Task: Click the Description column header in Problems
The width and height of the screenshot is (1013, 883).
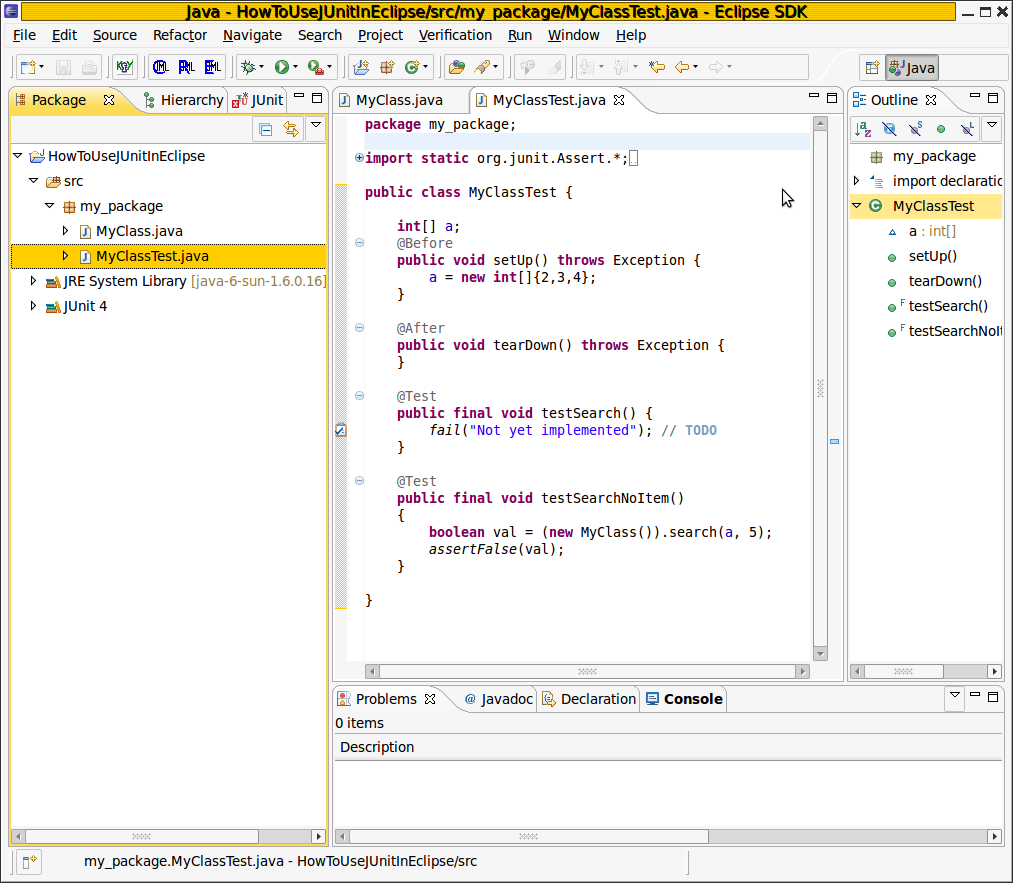Action: (x=668, y=747)
